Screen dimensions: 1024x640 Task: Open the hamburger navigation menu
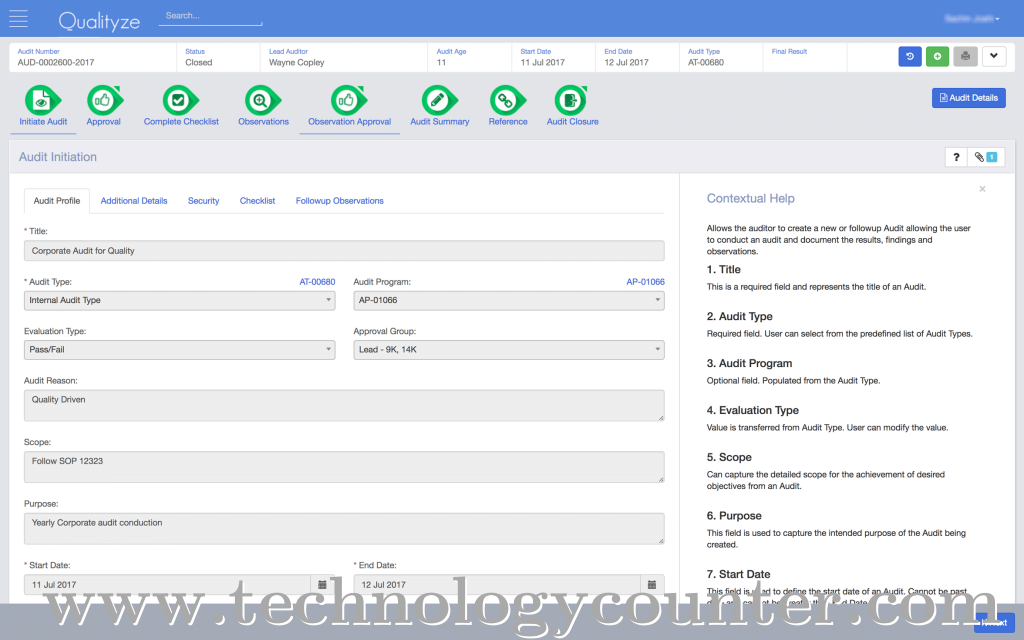click(18, 19)
